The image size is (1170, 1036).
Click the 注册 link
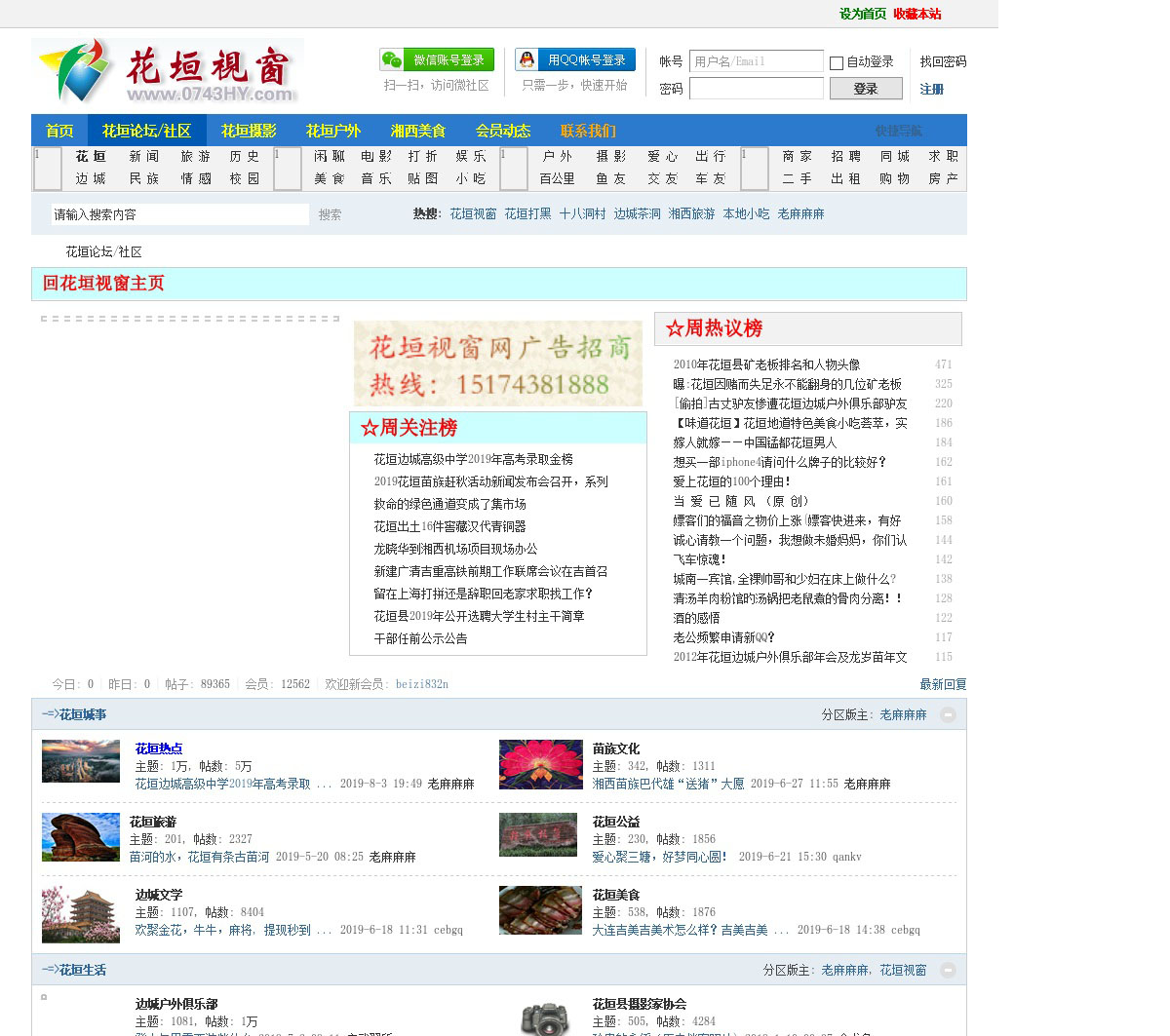pos(931,90)
